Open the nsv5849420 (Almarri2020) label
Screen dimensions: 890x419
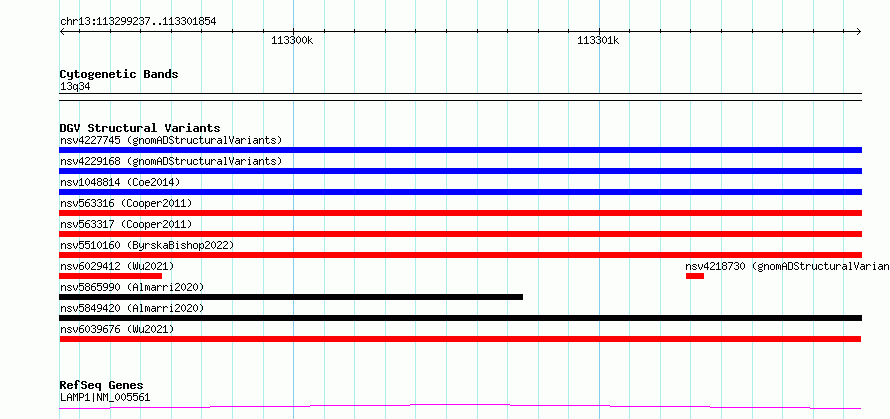[x=132, y=308]
